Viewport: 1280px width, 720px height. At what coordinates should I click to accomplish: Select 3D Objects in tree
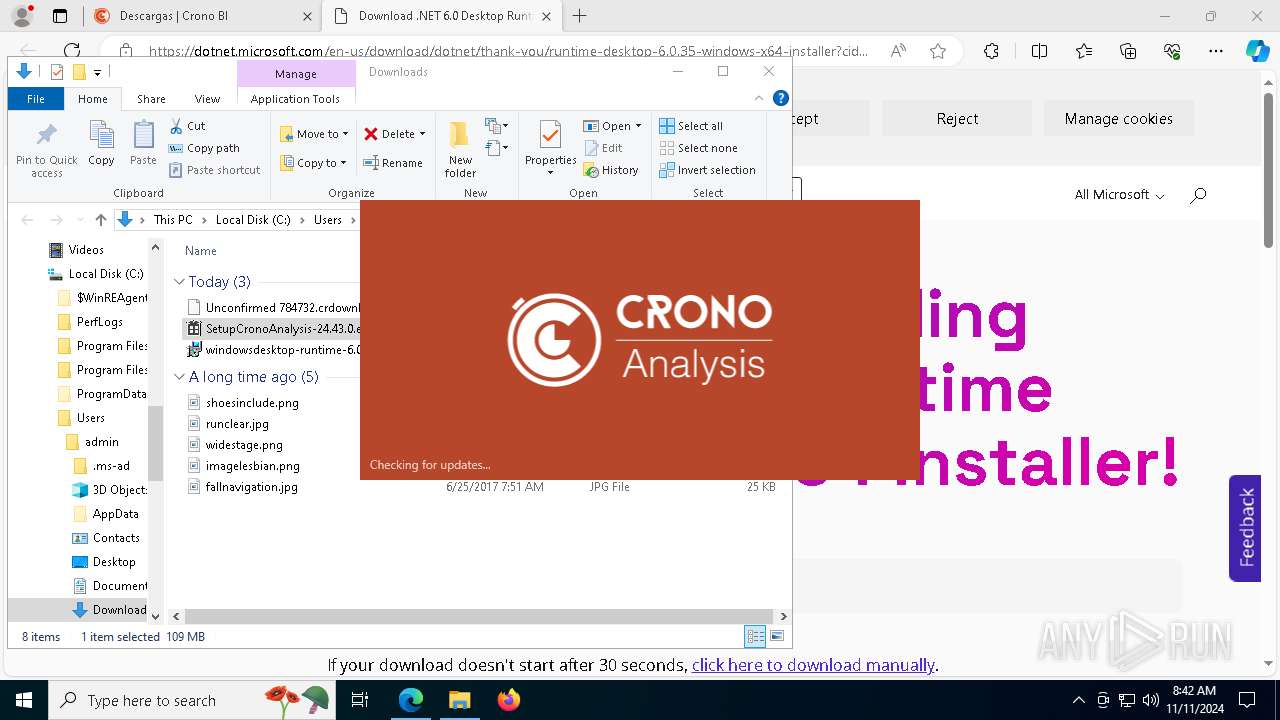click(119, 490)
